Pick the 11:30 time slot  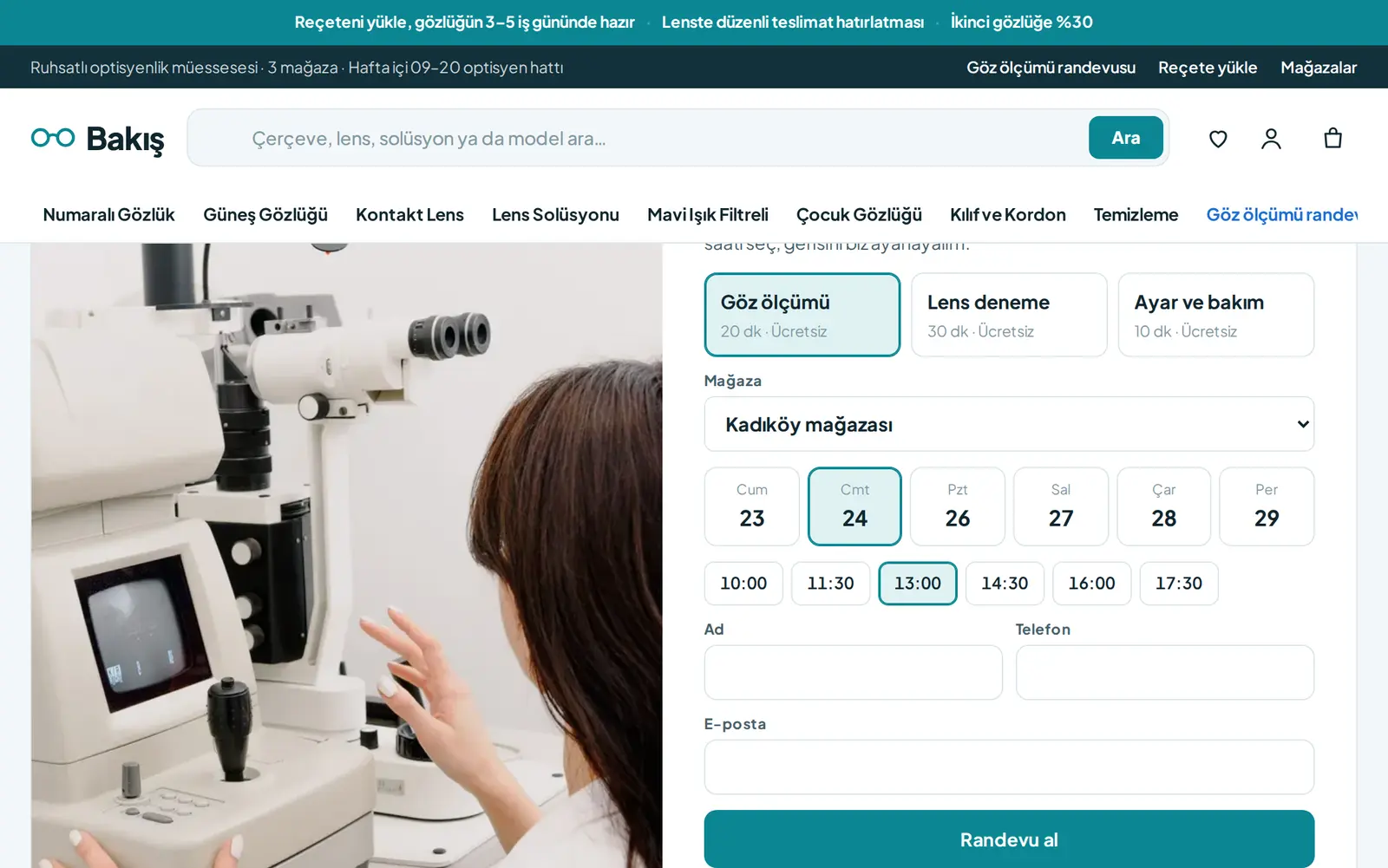pos(831,584)
